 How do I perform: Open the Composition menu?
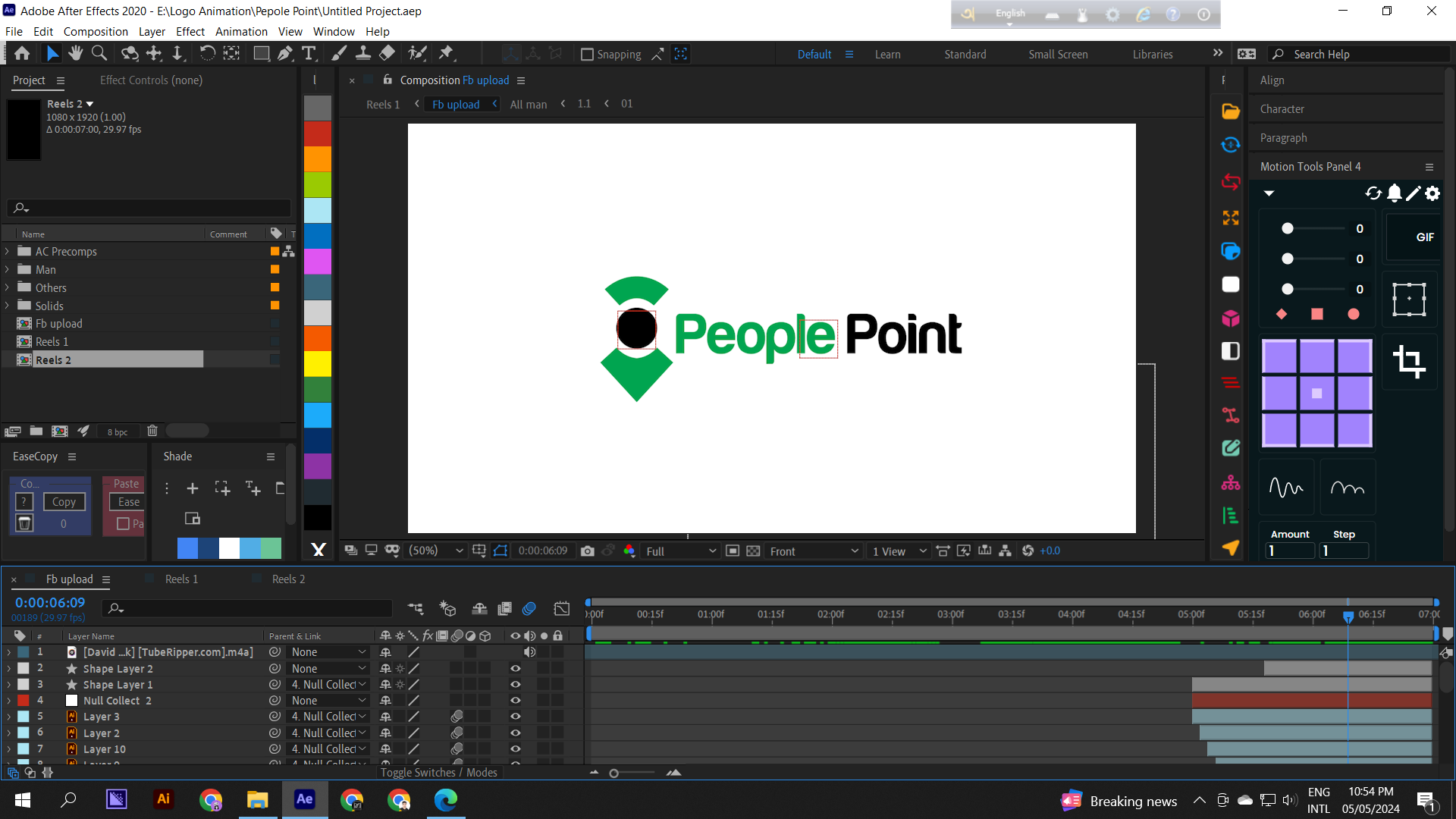[96, 31]
